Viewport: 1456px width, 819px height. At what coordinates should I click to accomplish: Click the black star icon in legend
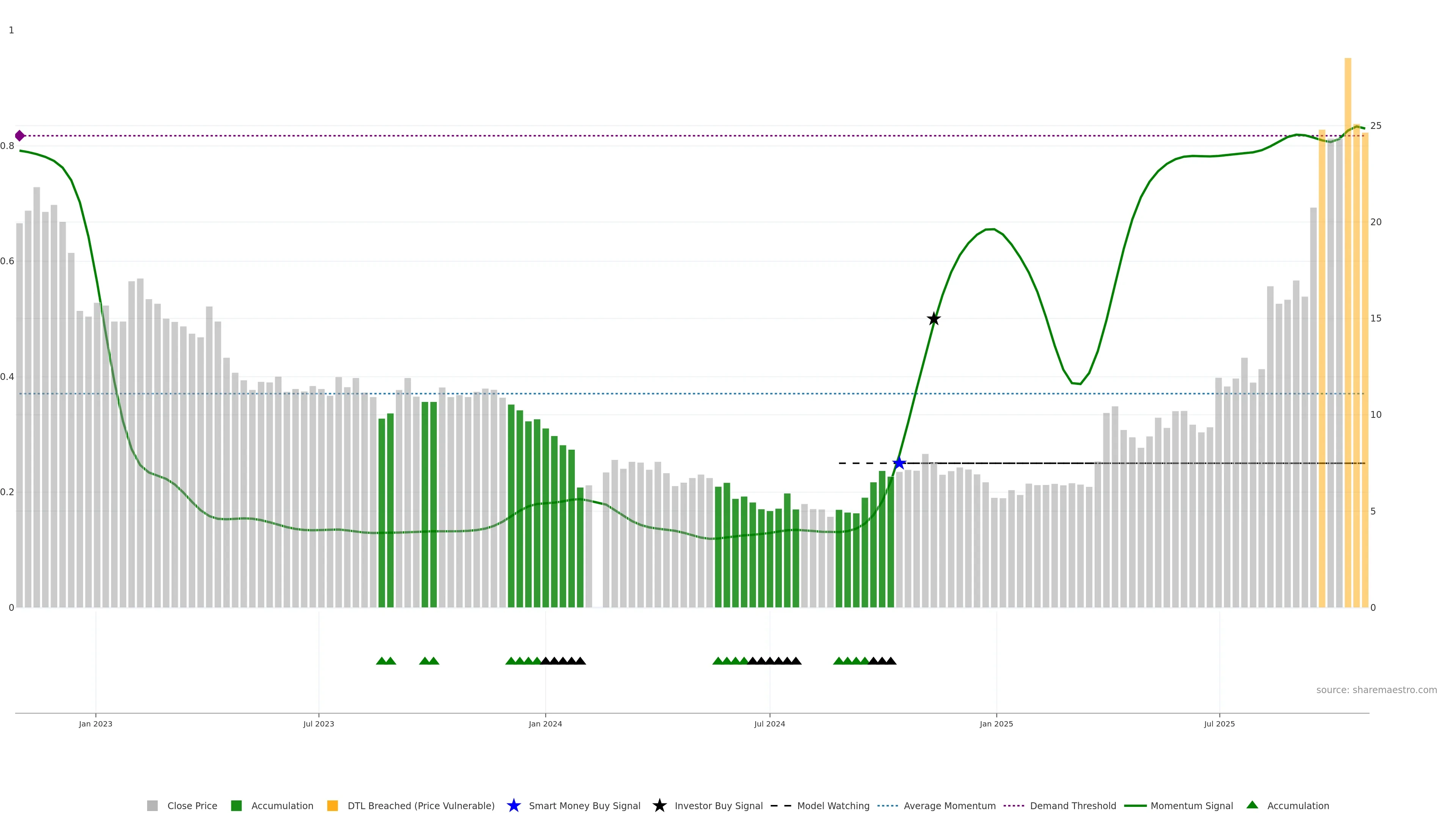pos(659,805)
